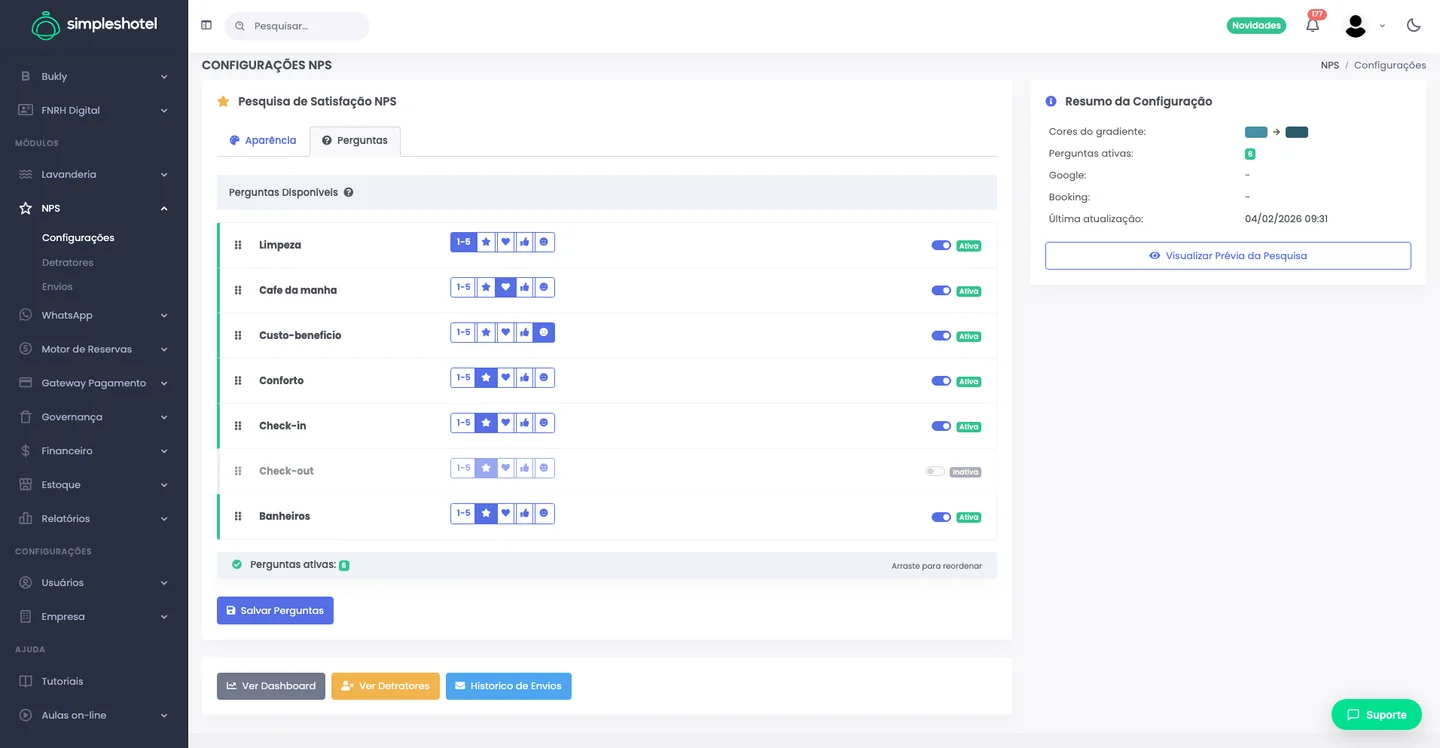1440x748 pixels.
Task: Open Detratores under NPS
Action: point(68,262)
